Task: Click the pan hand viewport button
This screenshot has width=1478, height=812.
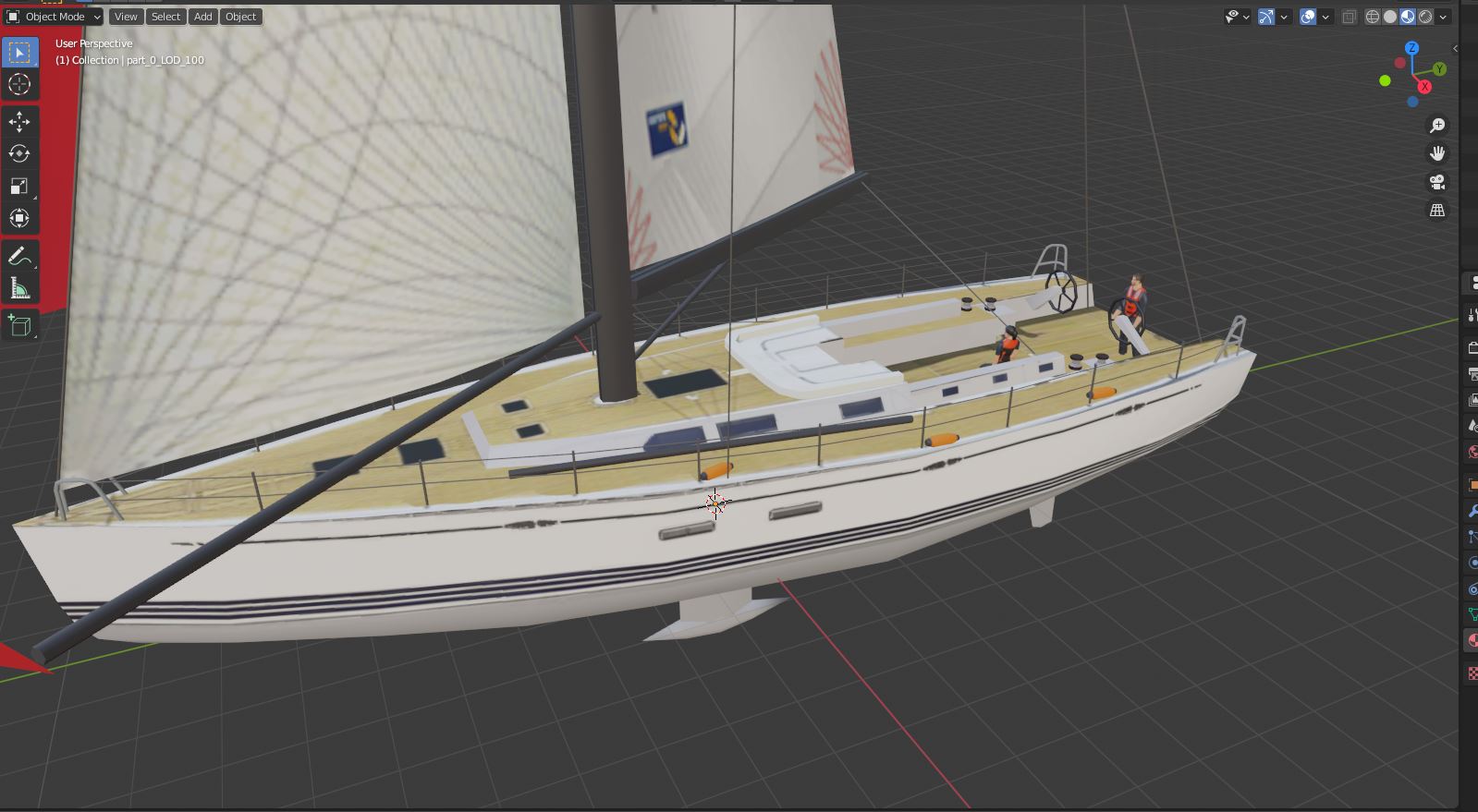Action: 1437,153
